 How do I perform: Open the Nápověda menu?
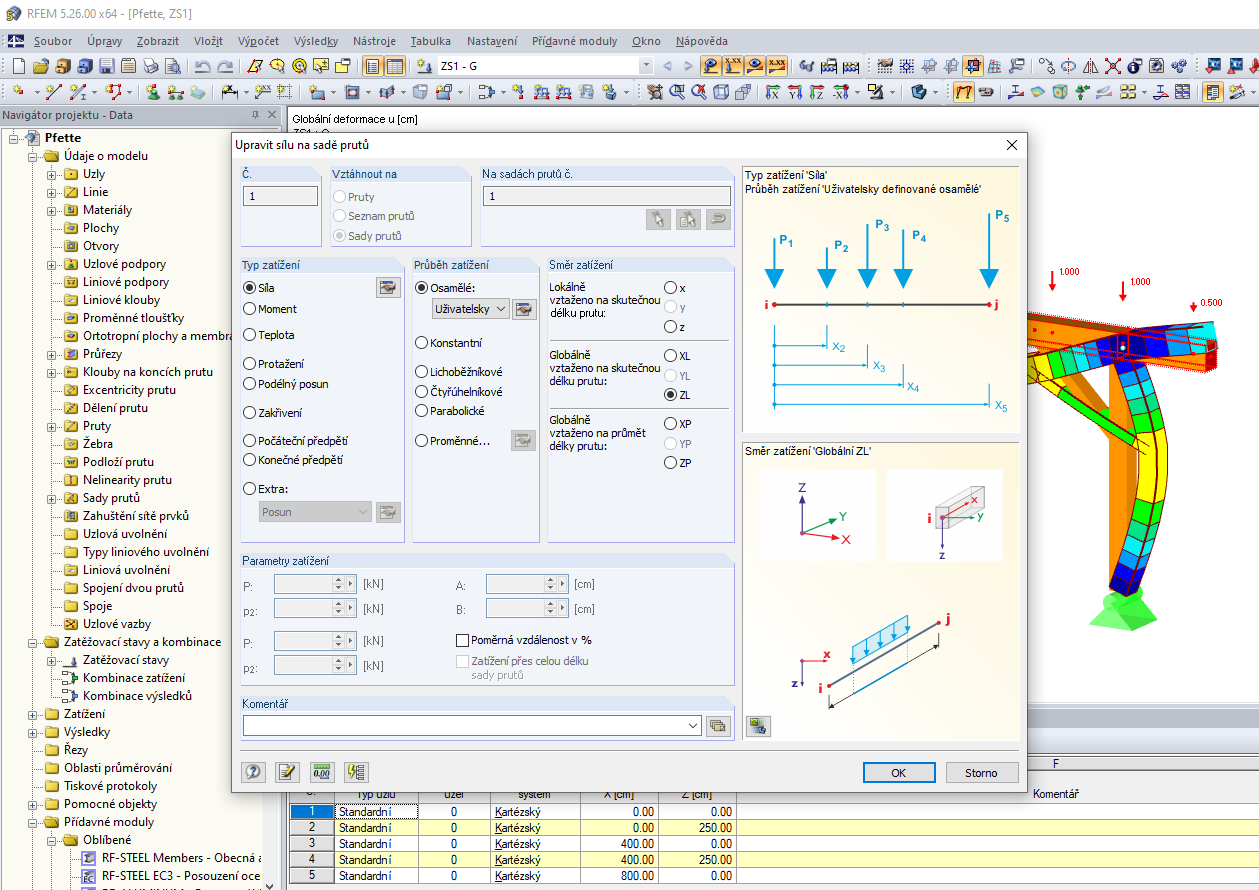(x=702, y=41)
